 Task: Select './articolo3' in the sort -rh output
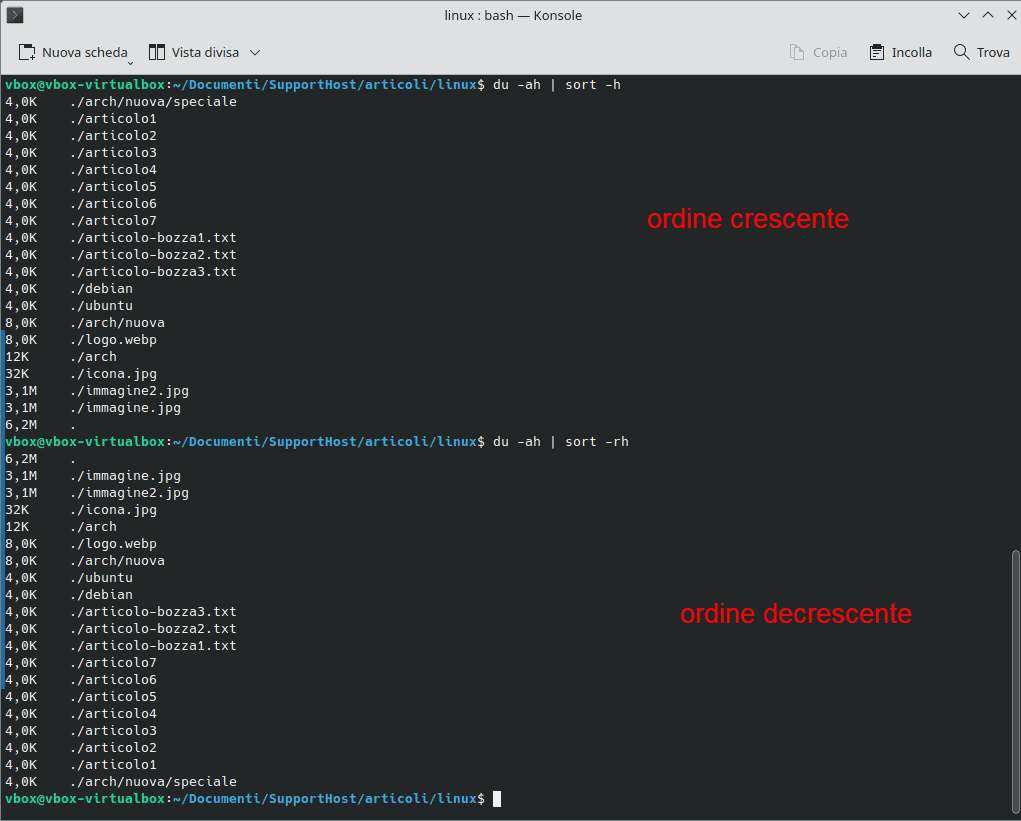pos(113,731)
